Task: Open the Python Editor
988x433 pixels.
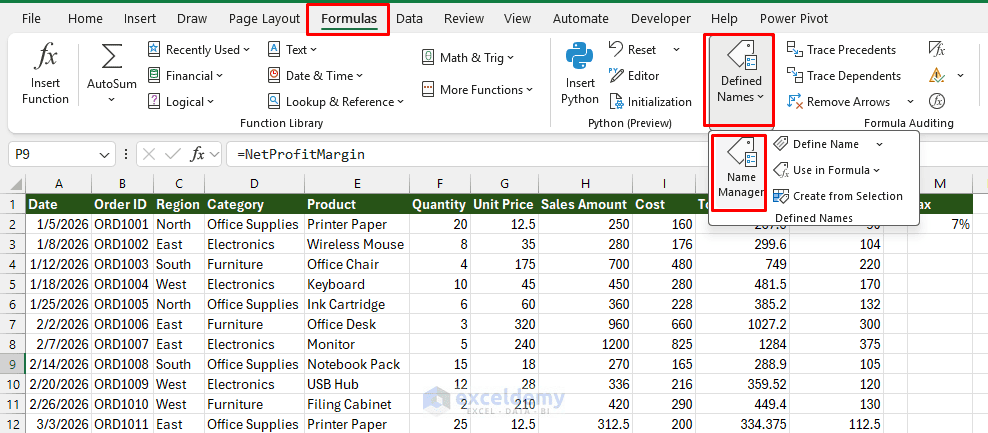Action: point(634,76)
